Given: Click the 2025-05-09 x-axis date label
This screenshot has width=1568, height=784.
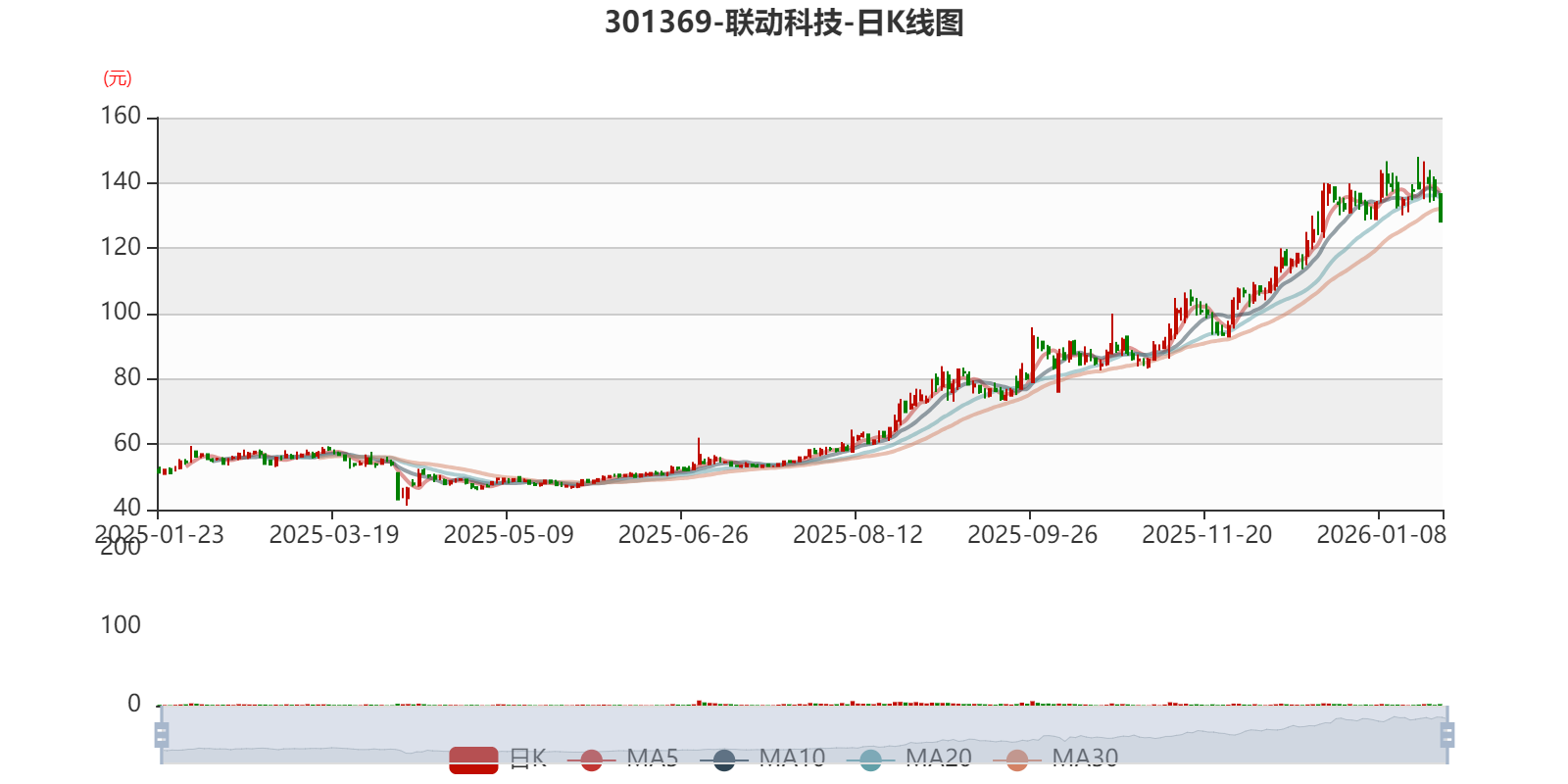Looking at the screenshot, I should (x=508, y=534).
